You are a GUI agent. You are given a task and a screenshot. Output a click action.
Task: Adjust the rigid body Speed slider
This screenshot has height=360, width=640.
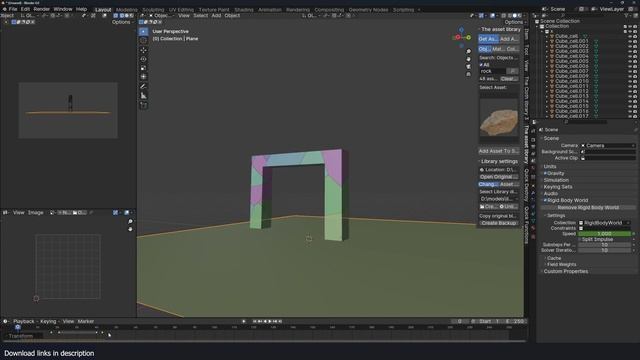coord(604,234)
